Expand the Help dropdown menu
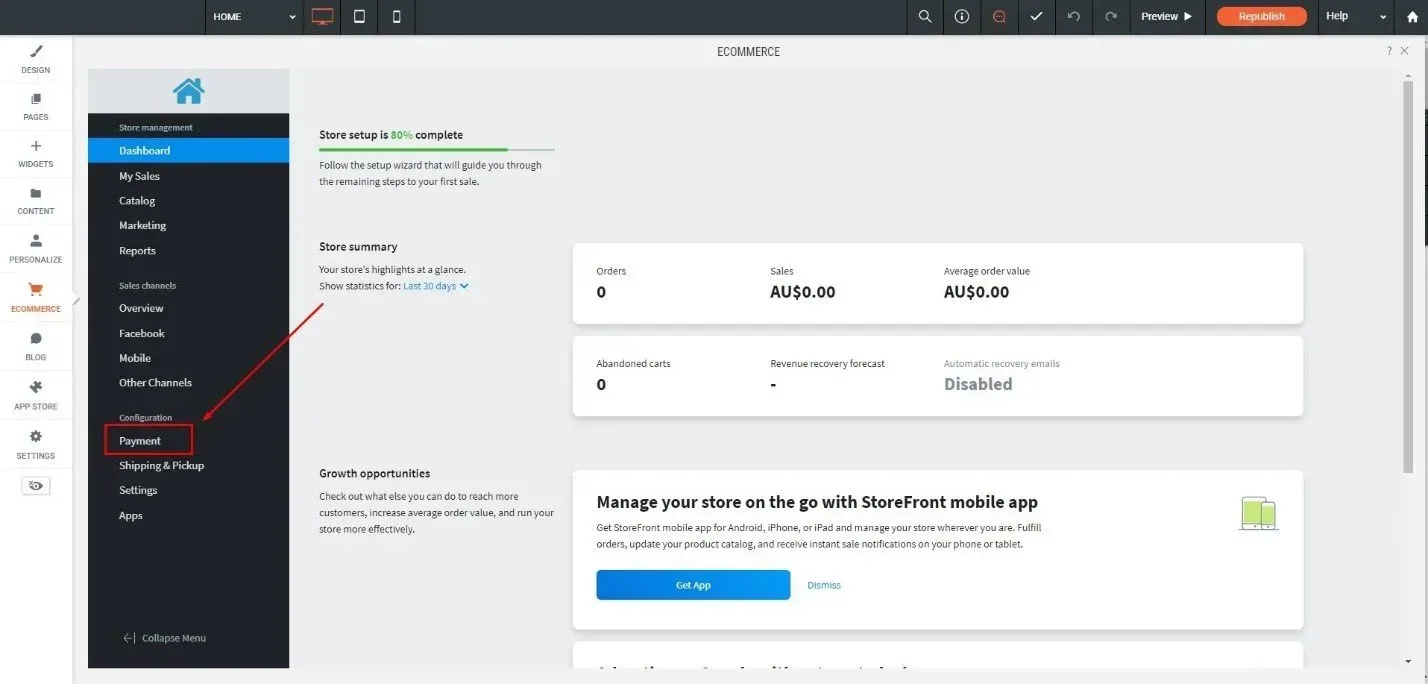1428x684 pixels. coord(1356,17)
